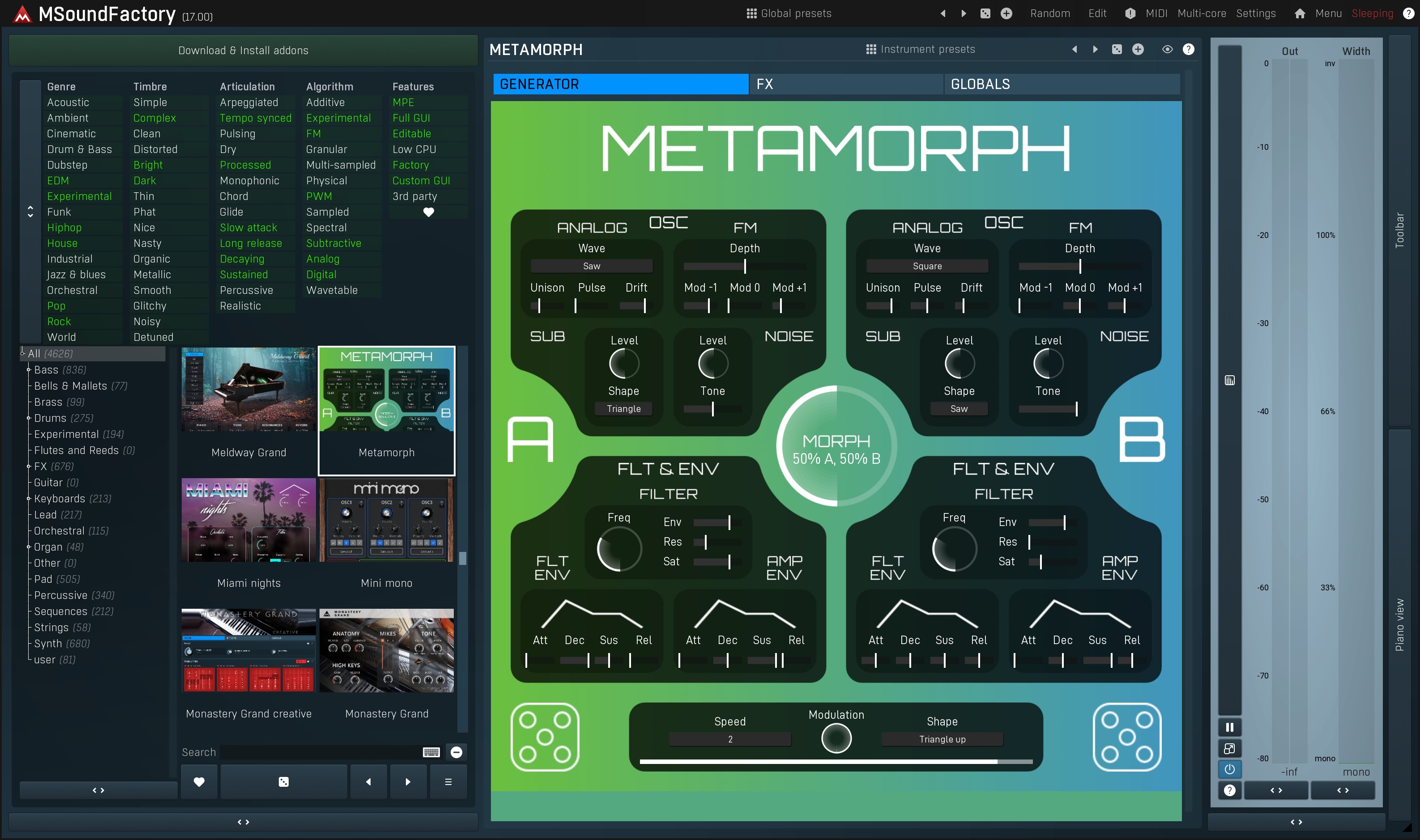The width and height of the screenshot is (1420, 840).
Task: Toggle the heart filter under Features
Action: (428, 212)
